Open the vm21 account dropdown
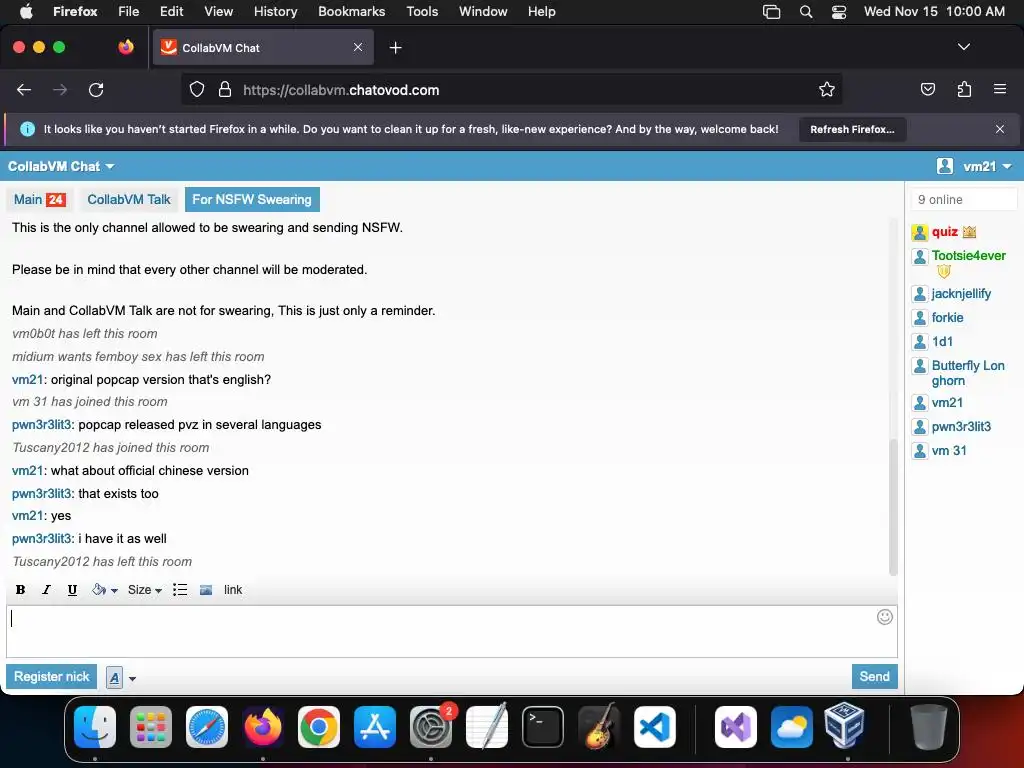Image resolution: width=1024 pixels, height=768 pixels. click(987, 167)
